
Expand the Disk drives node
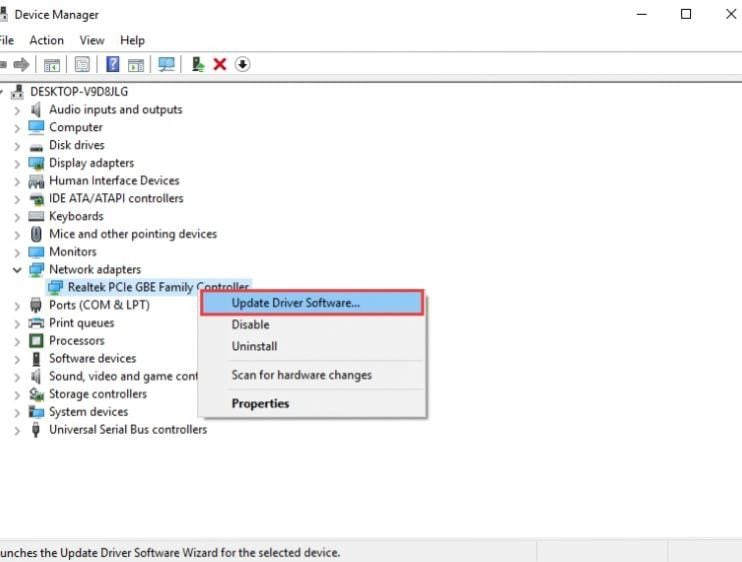[17, 146]
